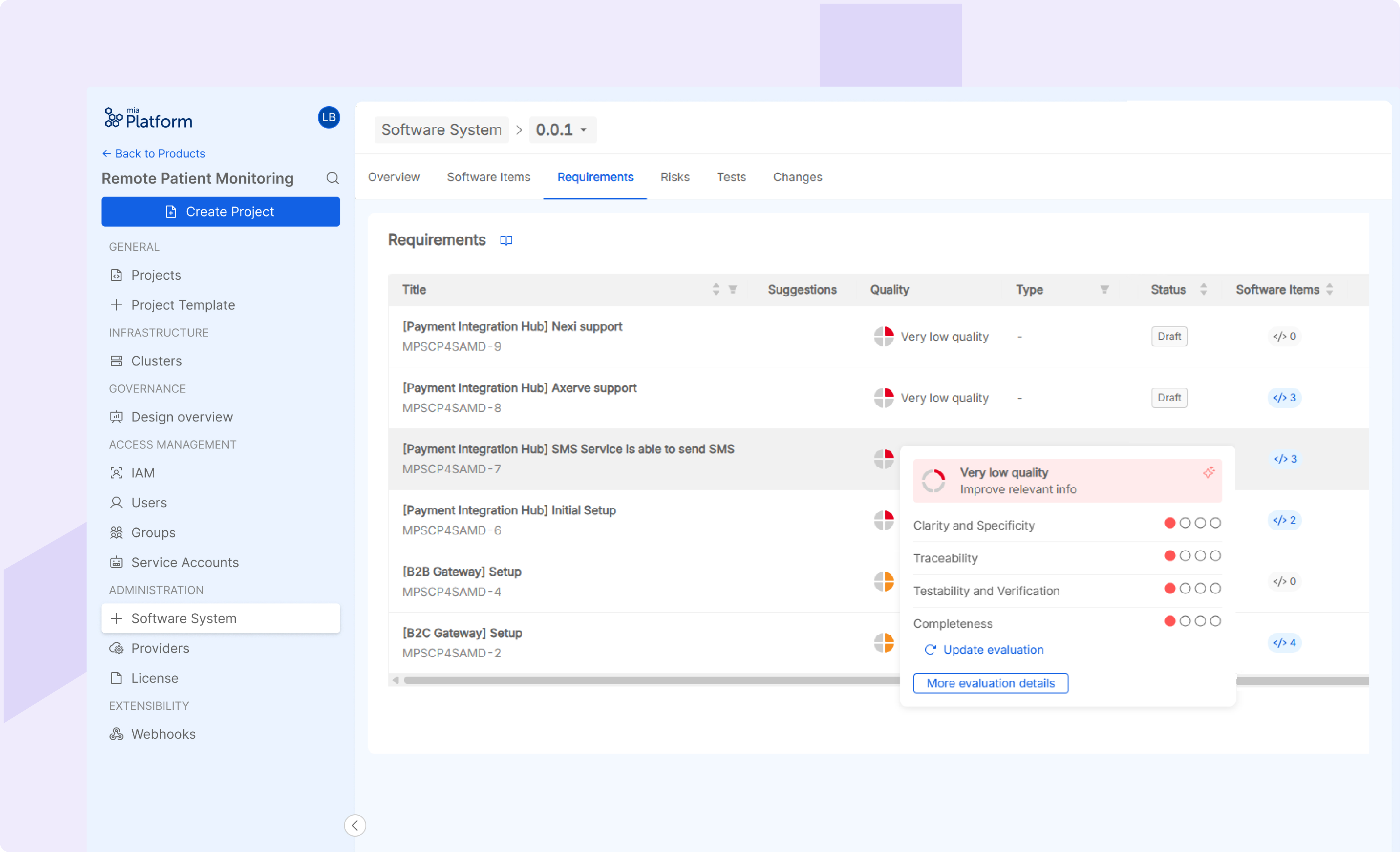This screenshot has height=852, width=1400.
Task: Click Traceability score dots
Action: tap(1193, 556)
